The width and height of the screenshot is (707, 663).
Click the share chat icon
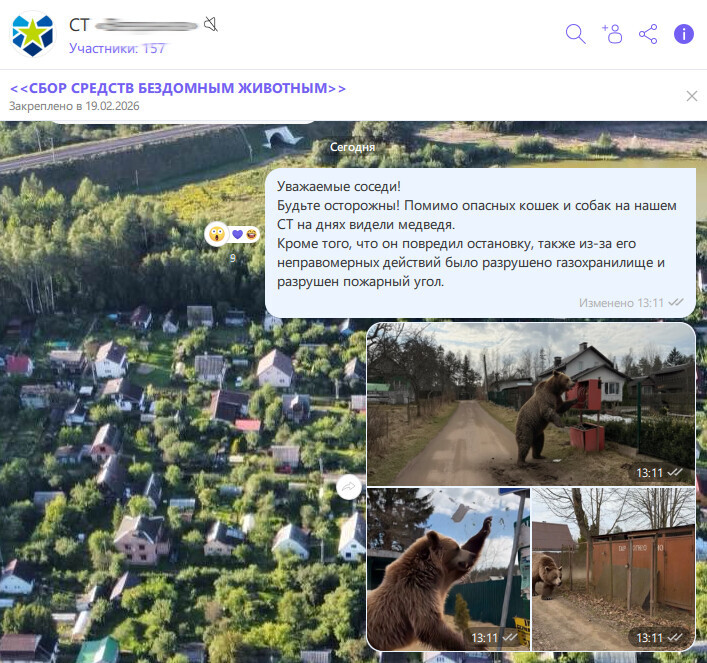coord(648,34)
